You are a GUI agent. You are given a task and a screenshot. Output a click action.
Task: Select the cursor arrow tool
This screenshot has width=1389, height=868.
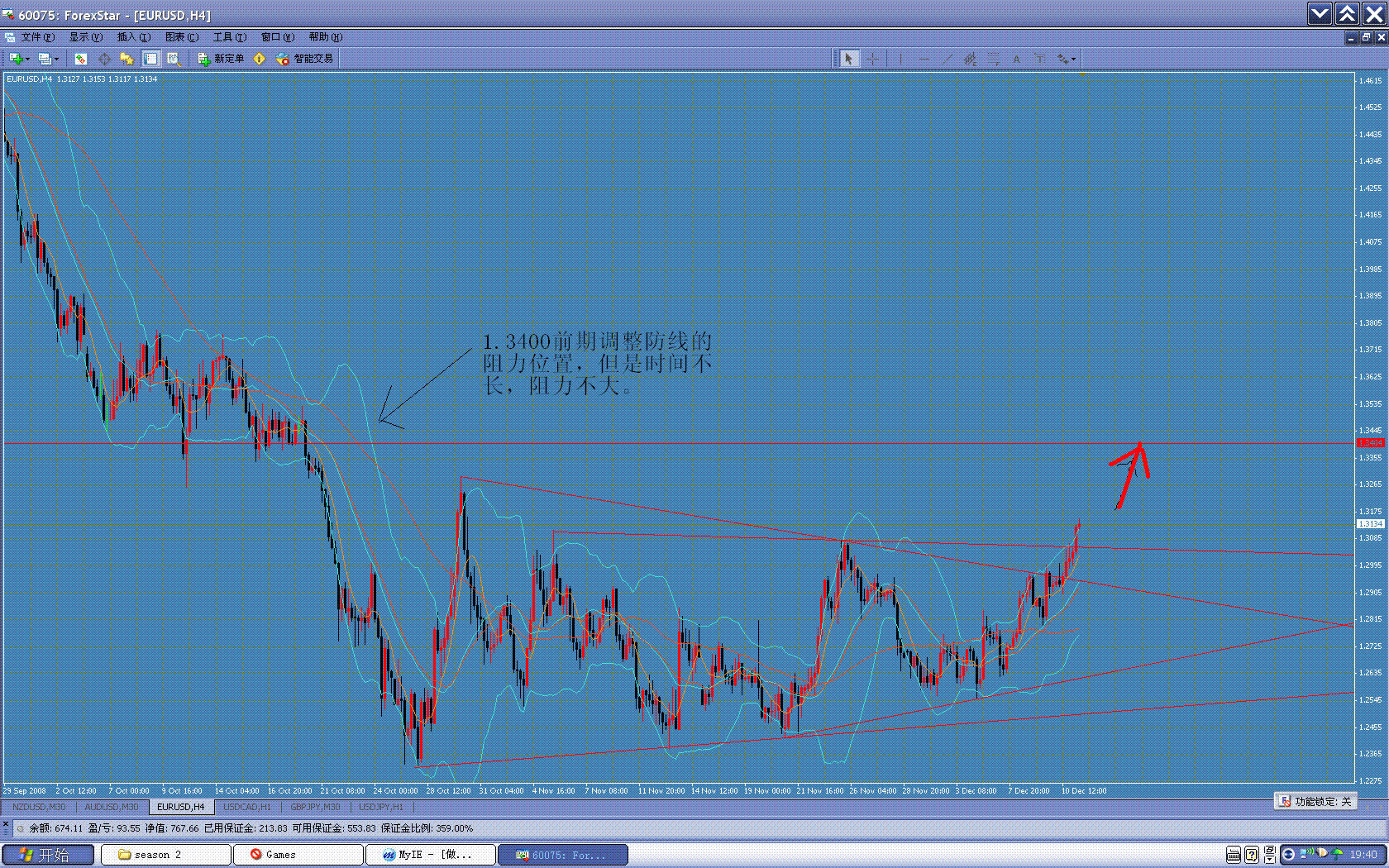click(849, 59)
